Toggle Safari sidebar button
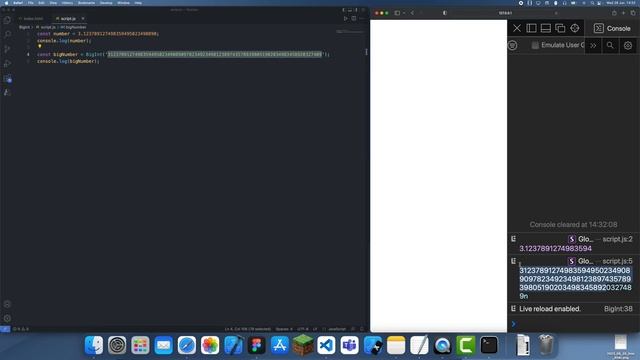 (397, 13)
